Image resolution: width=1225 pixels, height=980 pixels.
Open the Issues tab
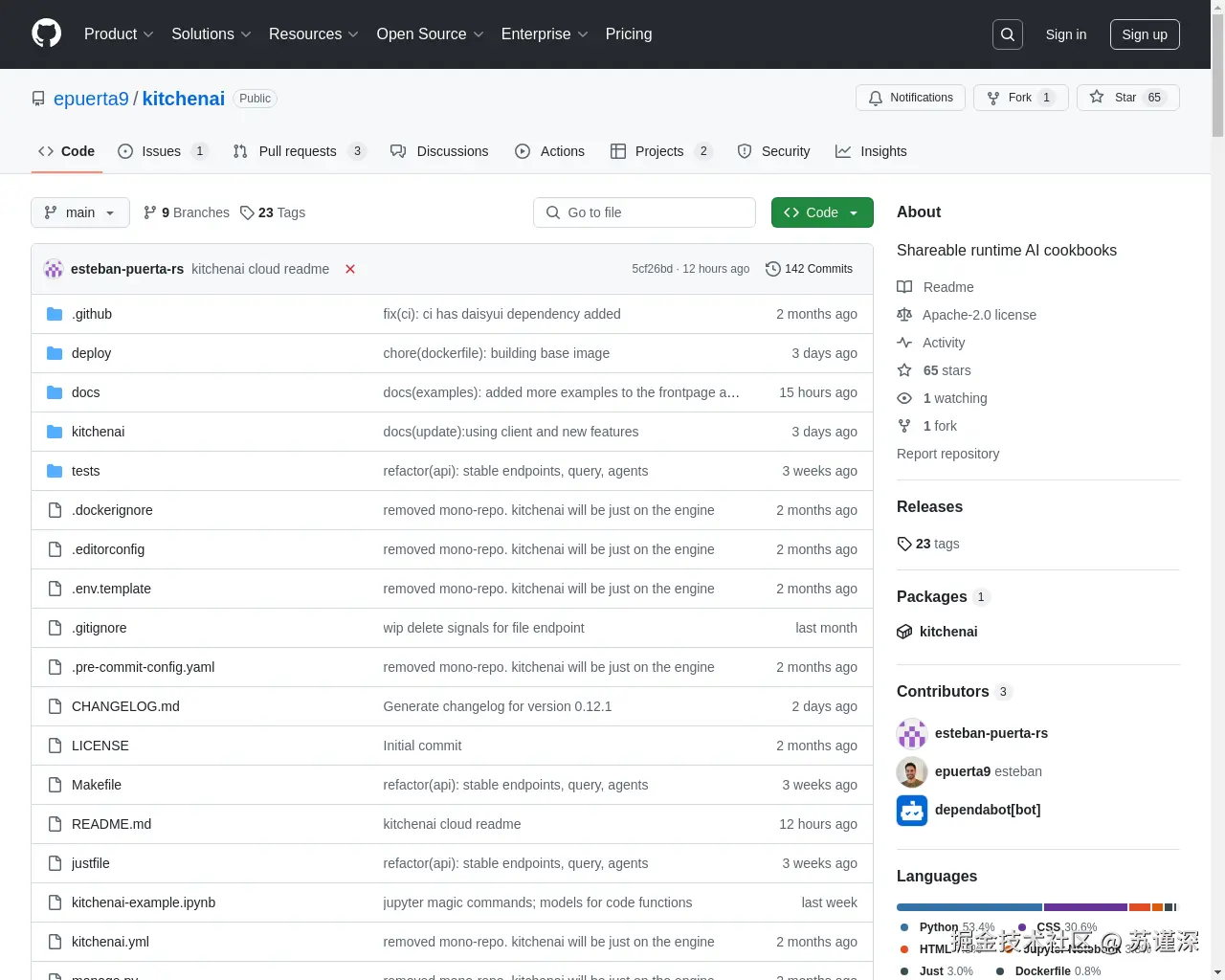(x=163, y=151)
